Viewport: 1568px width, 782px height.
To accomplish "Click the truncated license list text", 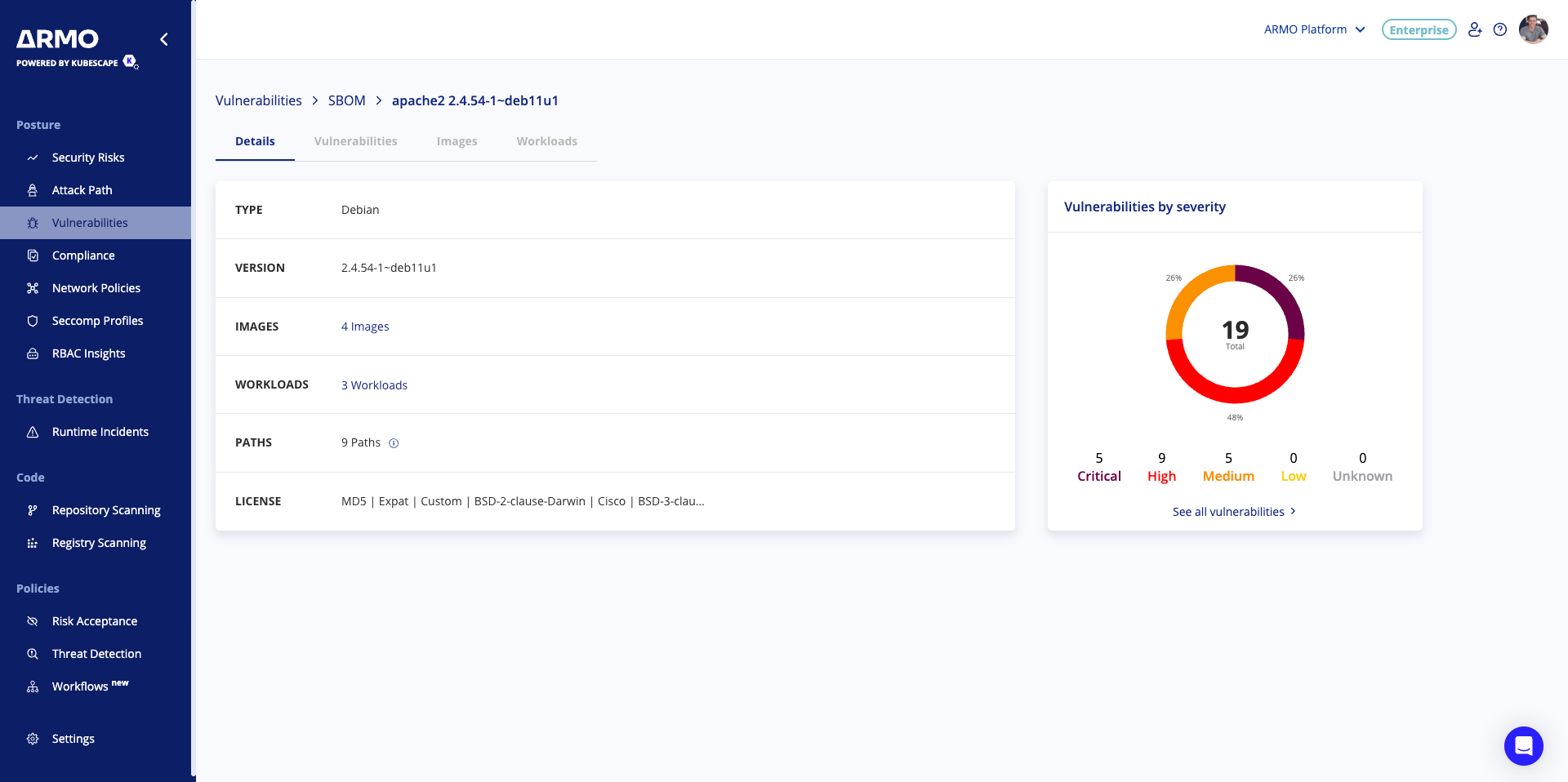I will pyautogui.click(x=523, y=501).
